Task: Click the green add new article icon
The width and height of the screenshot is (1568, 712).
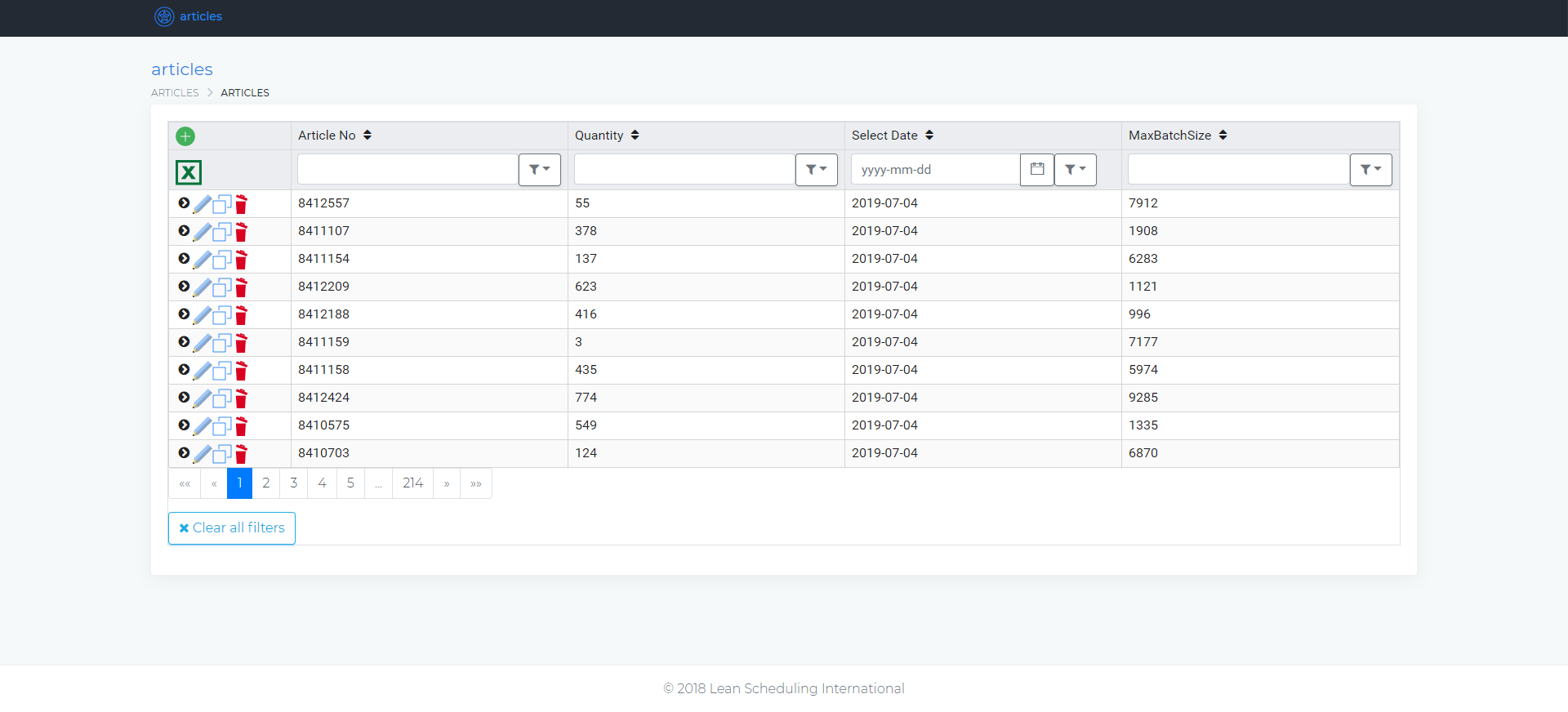Action: pyautogui.click(x=185, y=136)
